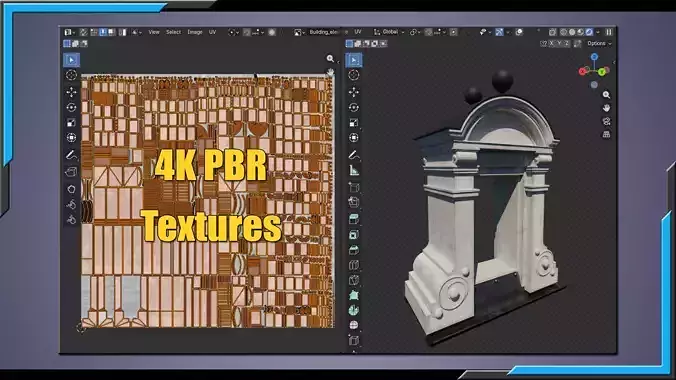Open the image browse dropdown
676x380 pixels.
click(299, 32)
